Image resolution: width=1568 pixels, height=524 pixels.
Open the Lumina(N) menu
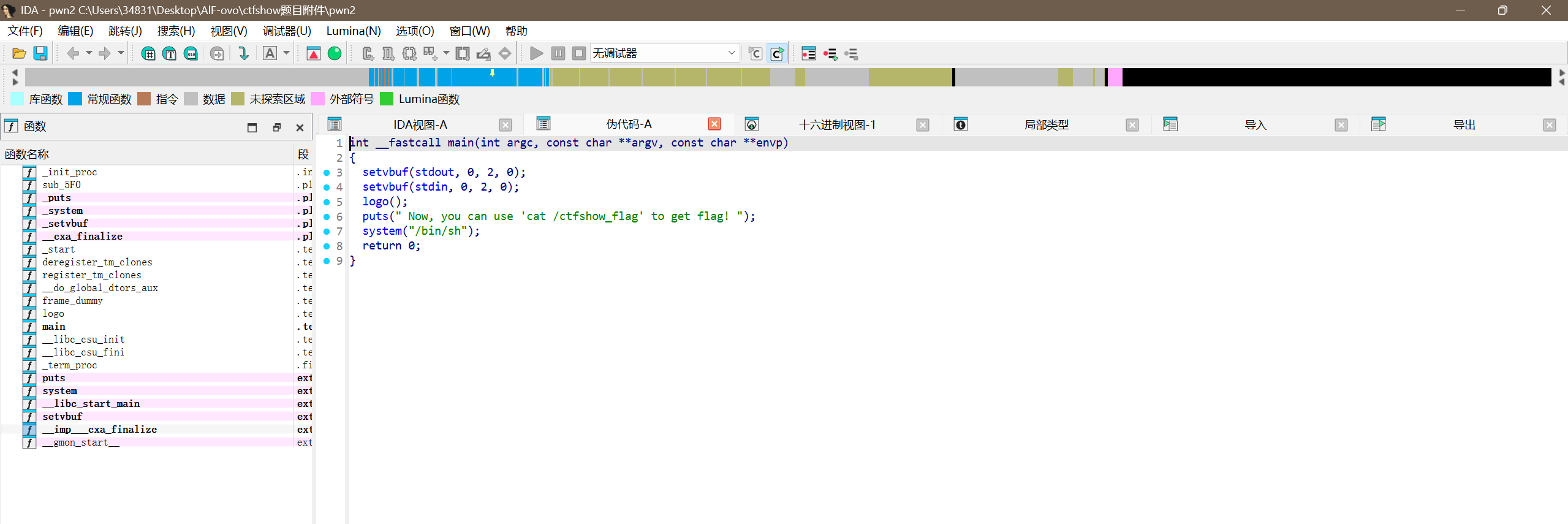pyautogui.click(x=353, y=31)
